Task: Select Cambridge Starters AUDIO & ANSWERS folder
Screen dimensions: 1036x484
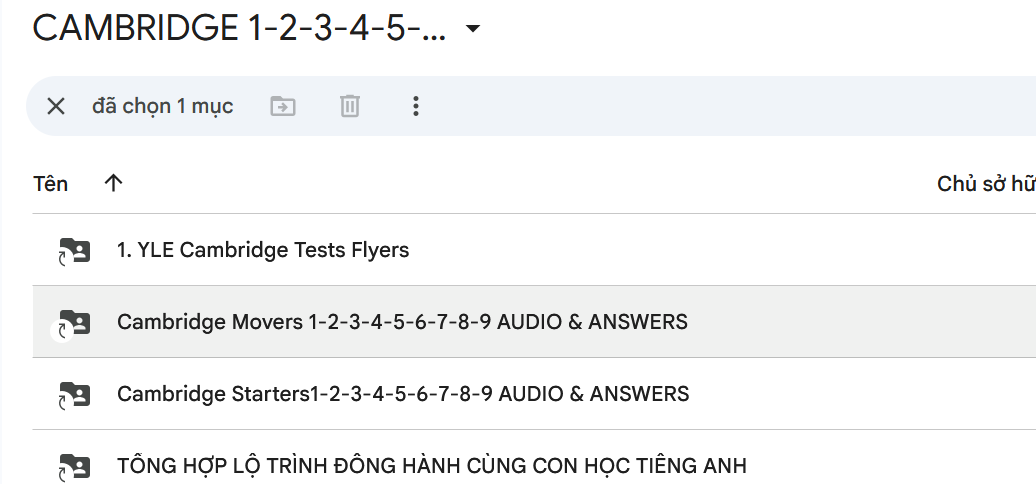Action: tap(403, 394)
